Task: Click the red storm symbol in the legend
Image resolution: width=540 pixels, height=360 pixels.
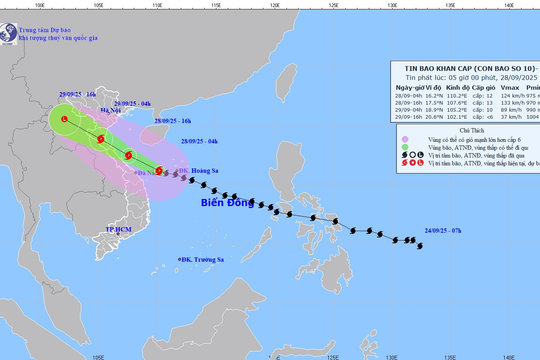Action: click(x=405, y=163)
